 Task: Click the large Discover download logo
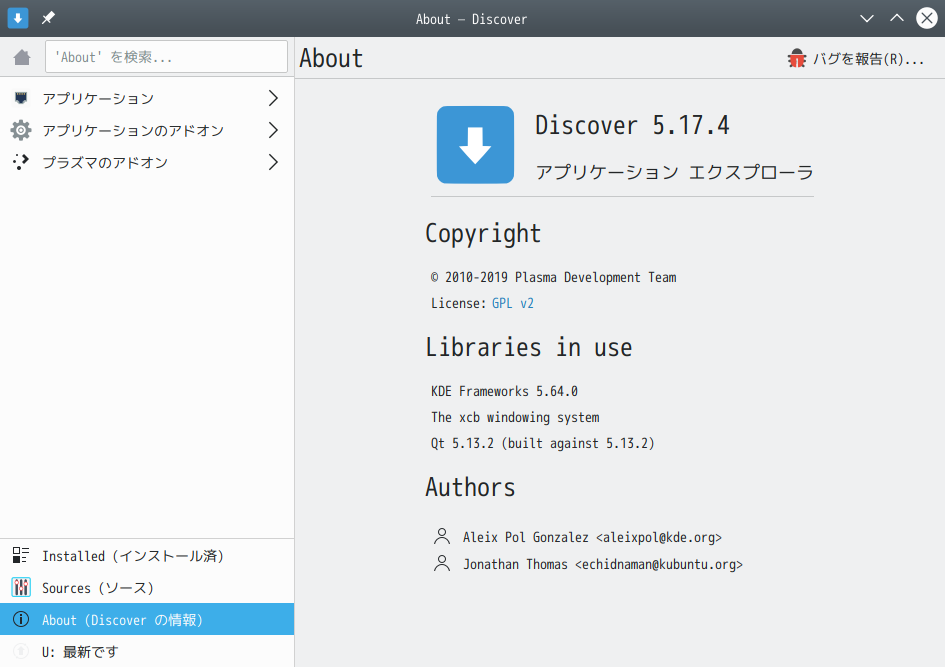pos(475,145)
